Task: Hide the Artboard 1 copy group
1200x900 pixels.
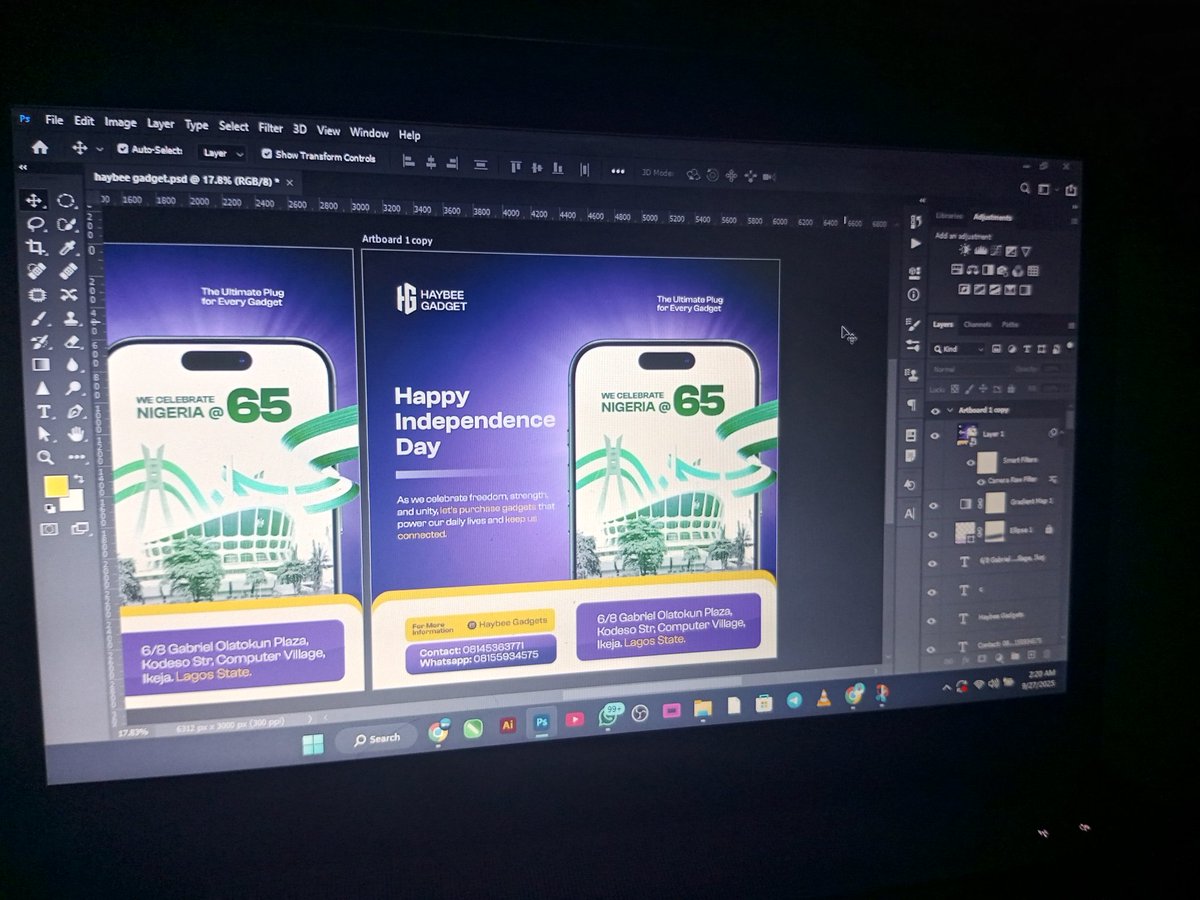Action: (x=935, y=411)
